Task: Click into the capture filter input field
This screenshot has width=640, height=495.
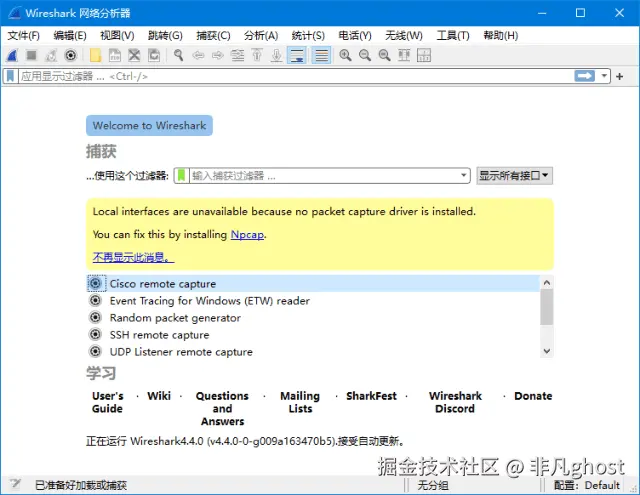Action: coord(324,175)
